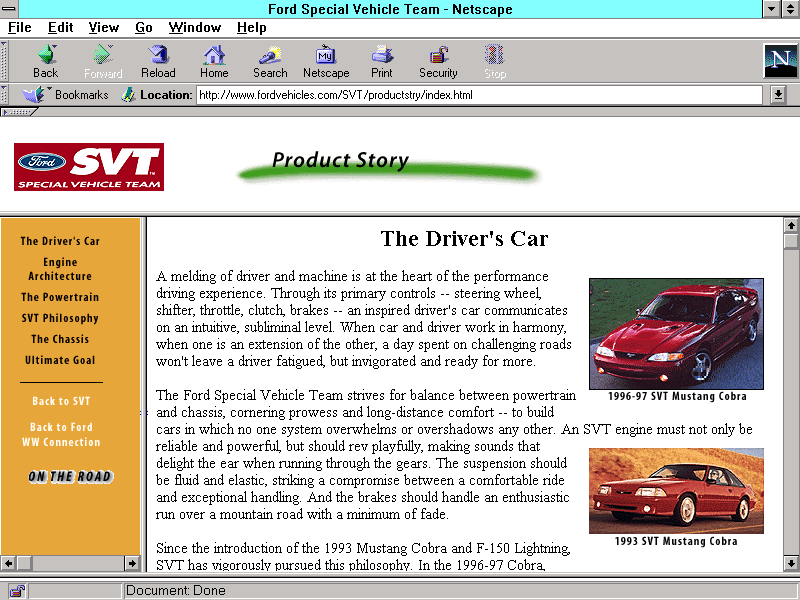
Task: Click the Stop loading icon
Action: 494,61
